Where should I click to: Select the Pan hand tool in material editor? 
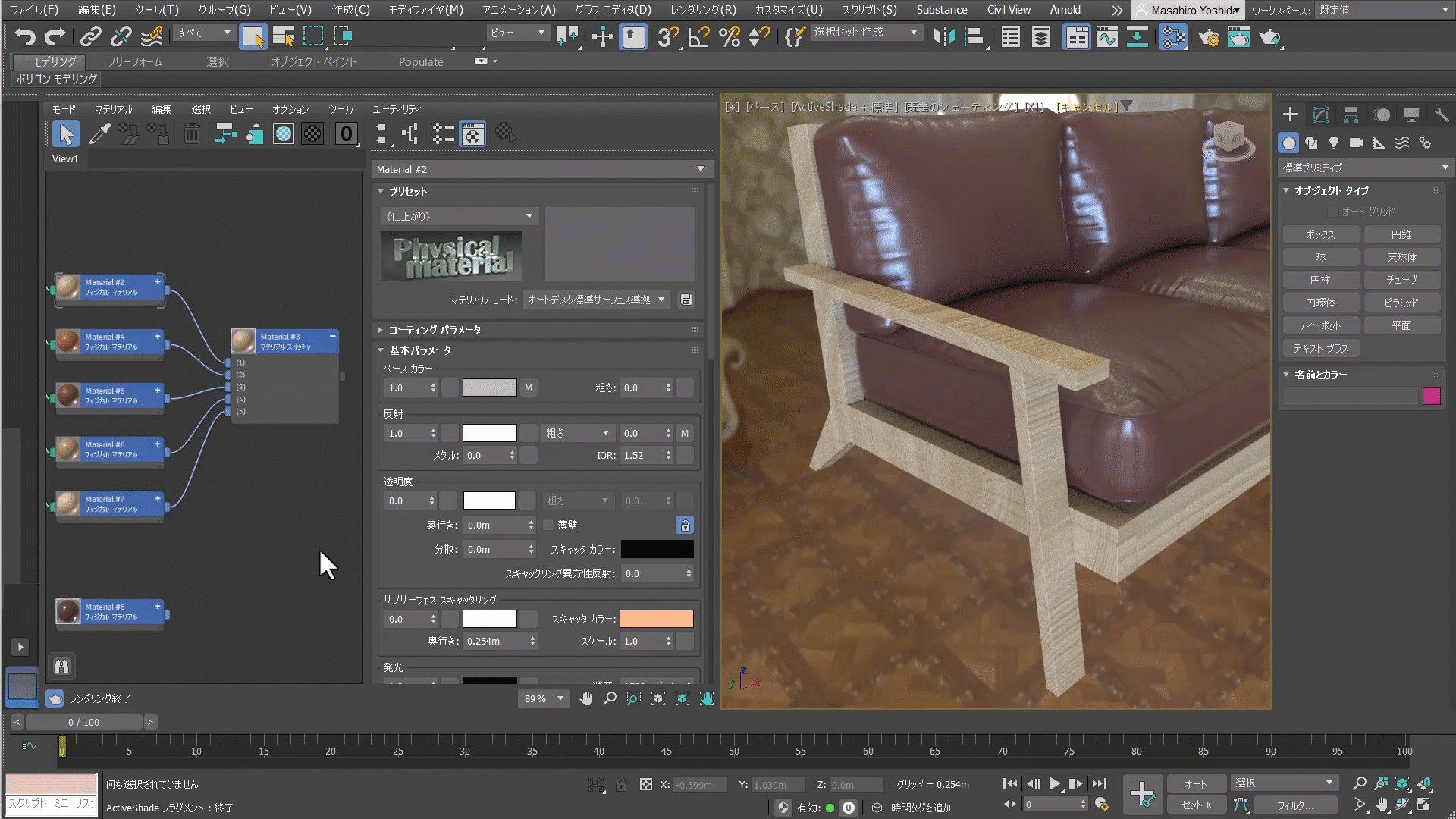click(x=585, y=698)
